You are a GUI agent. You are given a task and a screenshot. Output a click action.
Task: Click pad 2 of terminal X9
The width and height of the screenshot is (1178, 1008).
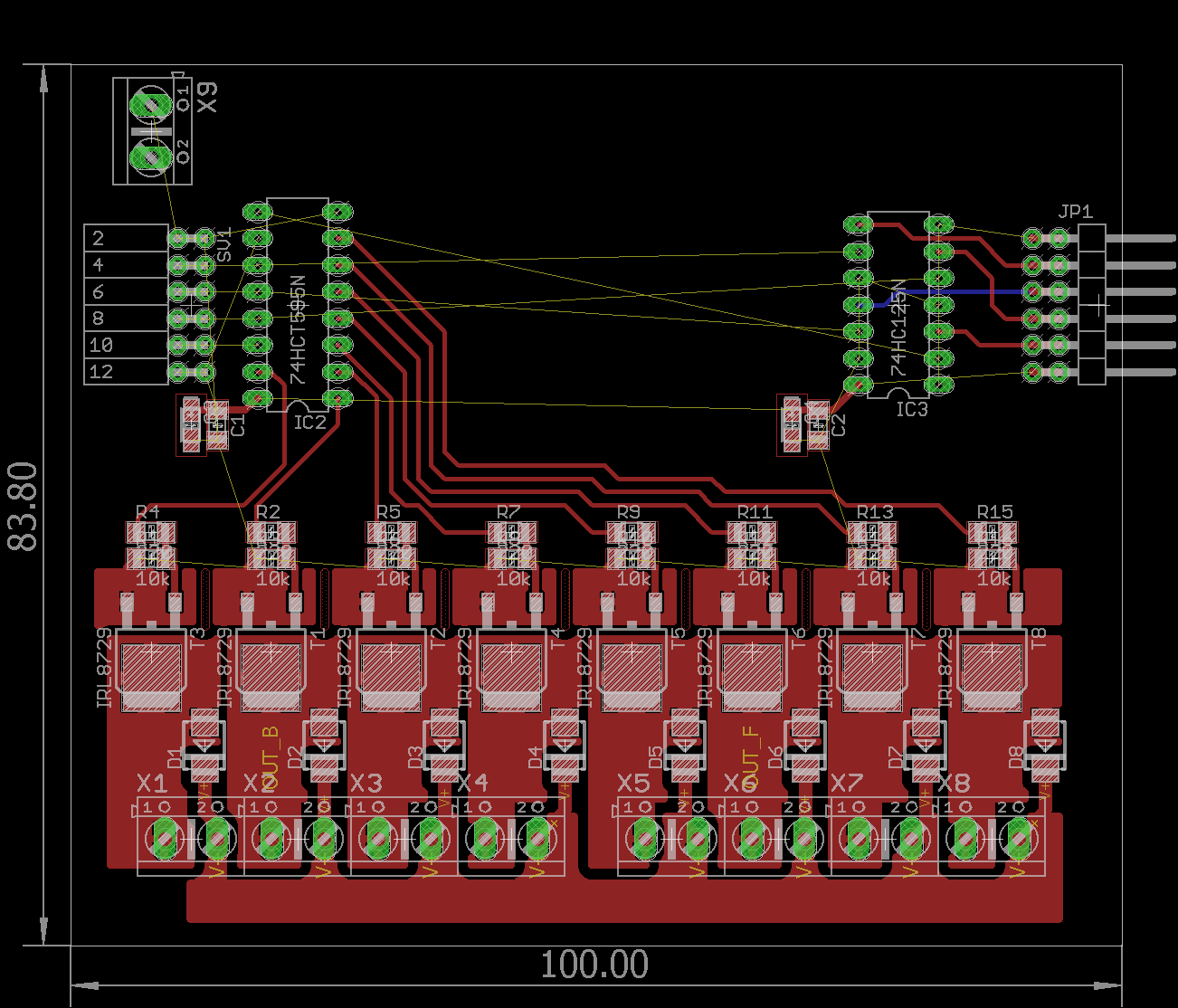point(151,157)
